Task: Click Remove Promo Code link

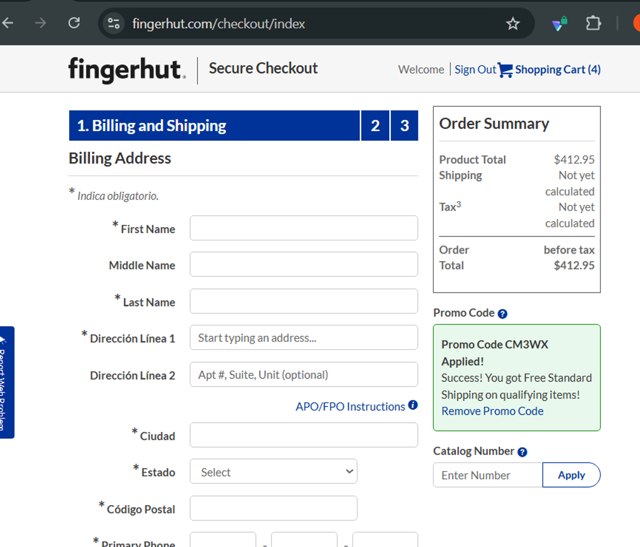Action: pyautogui.click(x=492, y=411)
